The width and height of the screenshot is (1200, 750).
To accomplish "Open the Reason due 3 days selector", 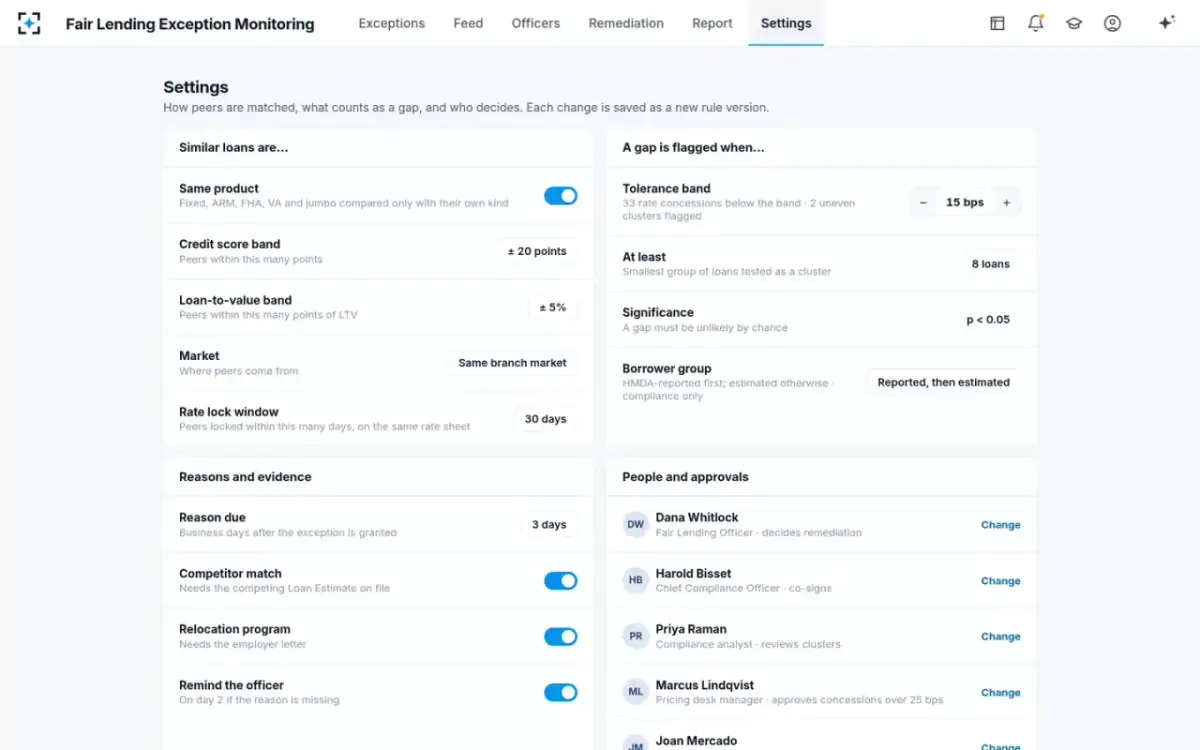I will click(549, 524).
